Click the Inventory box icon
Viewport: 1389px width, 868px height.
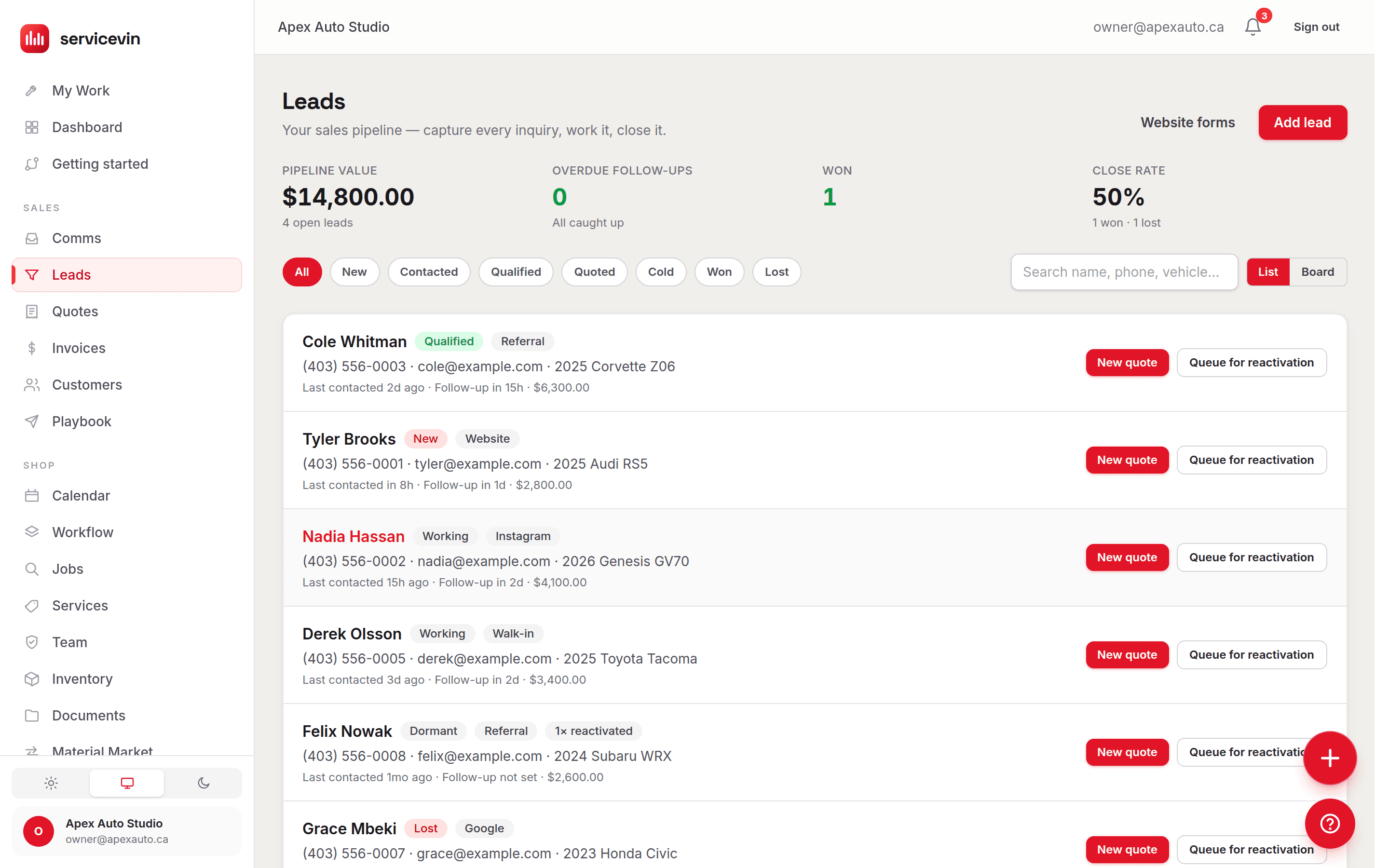(x=31, y=680)
